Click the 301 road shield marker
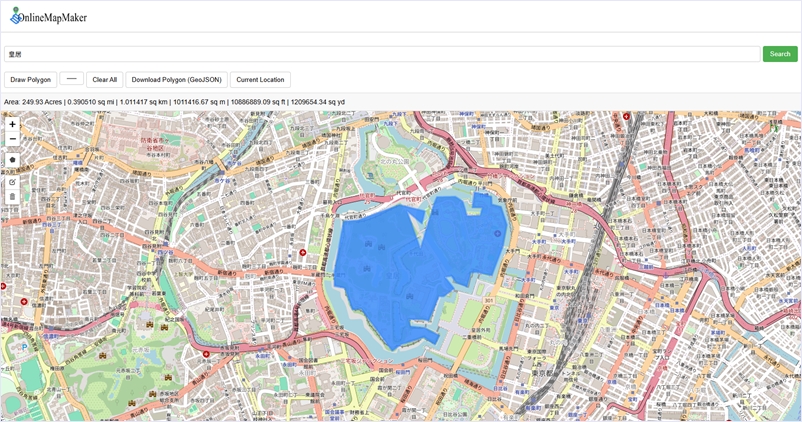Screen dimensions: 802x422 click(x=490, y=300)
